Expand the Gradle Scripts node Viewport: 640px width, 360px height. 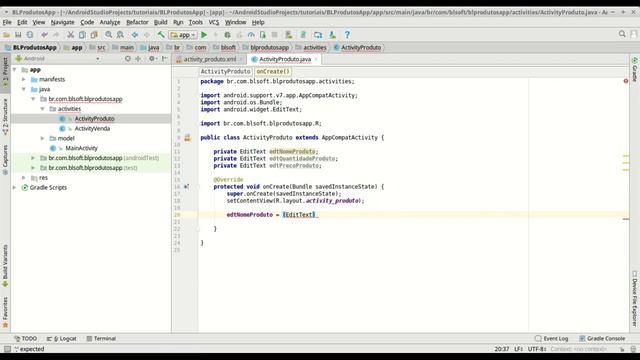click(x=15, y=187)
